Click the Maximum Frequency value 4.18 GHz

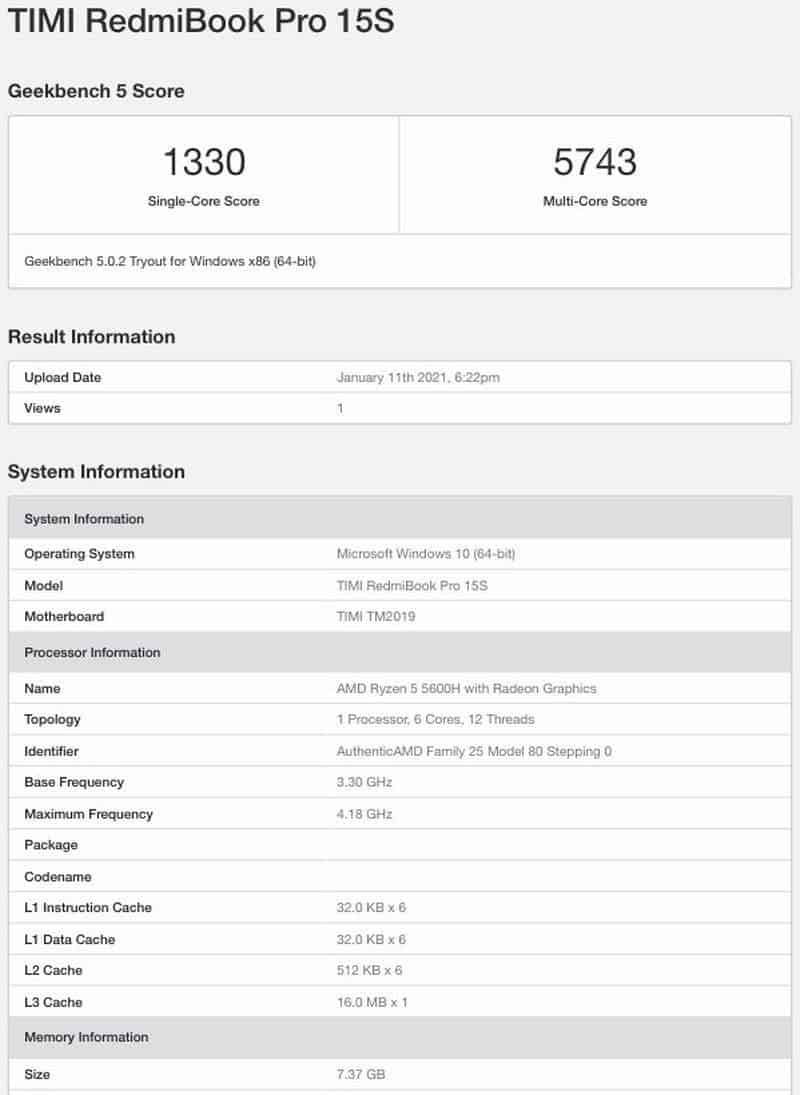click(x=365, y=814)
